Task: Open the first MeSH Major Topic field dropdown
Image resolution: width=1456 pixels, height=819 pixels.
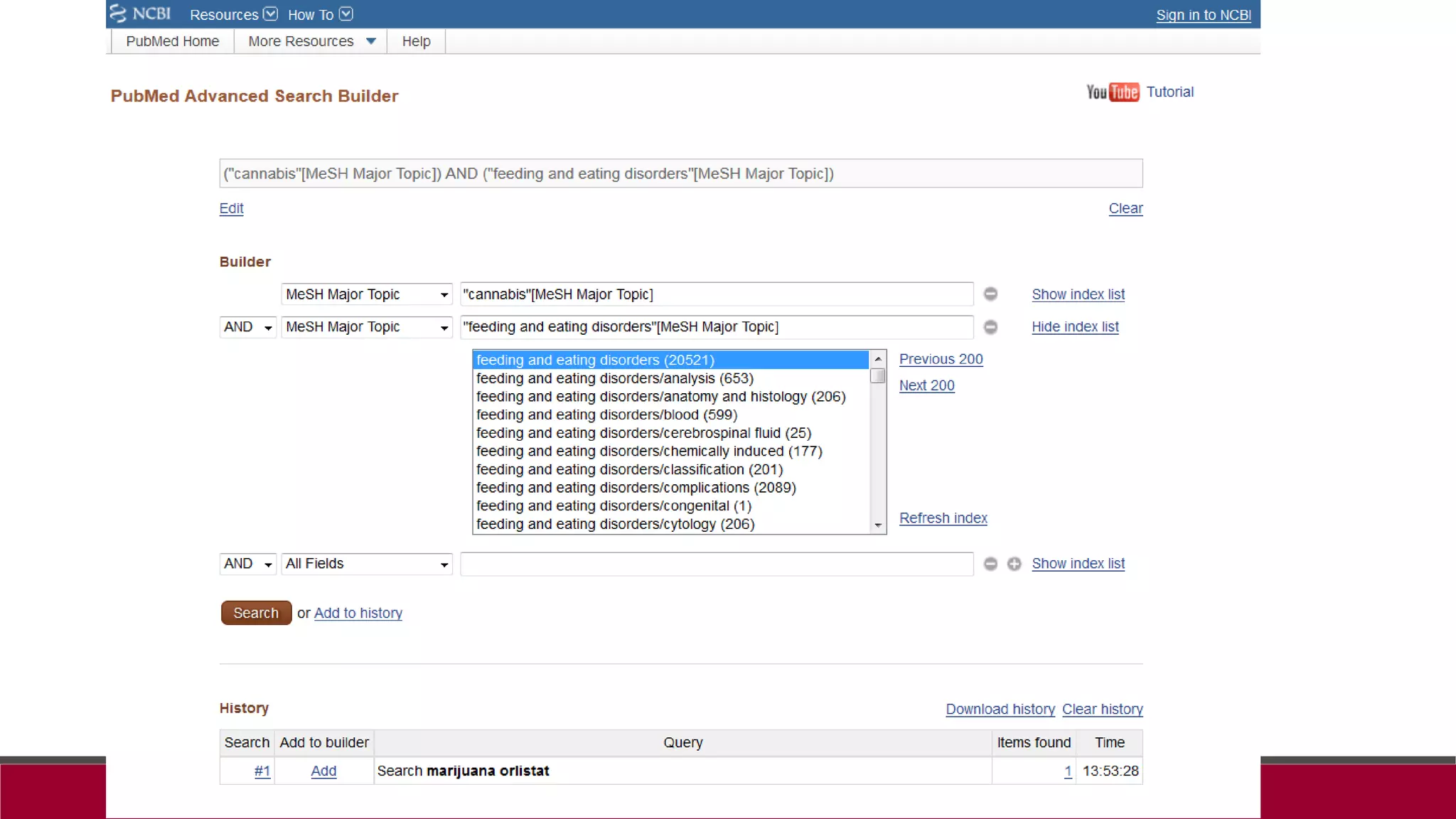Action: pos(367,294)
